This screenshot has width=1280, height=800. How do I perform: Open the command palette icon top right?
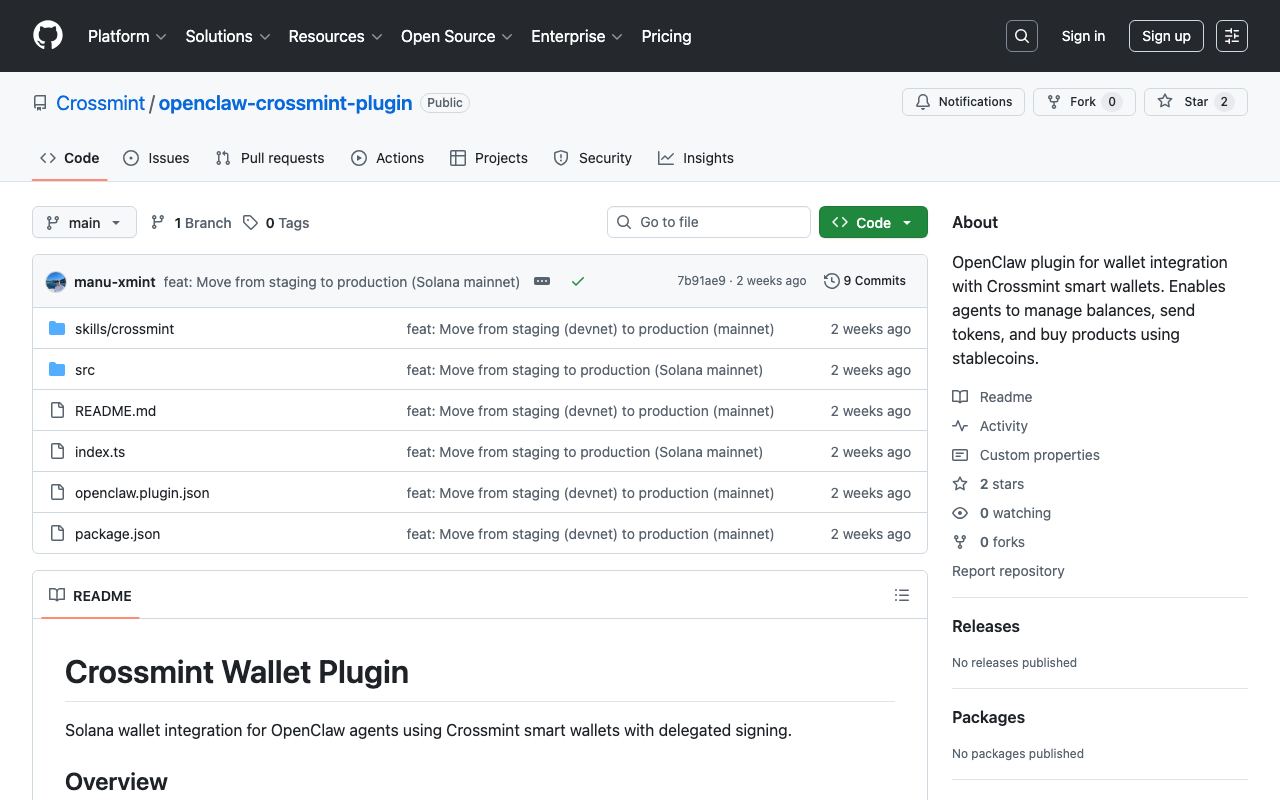point(1231,35)
